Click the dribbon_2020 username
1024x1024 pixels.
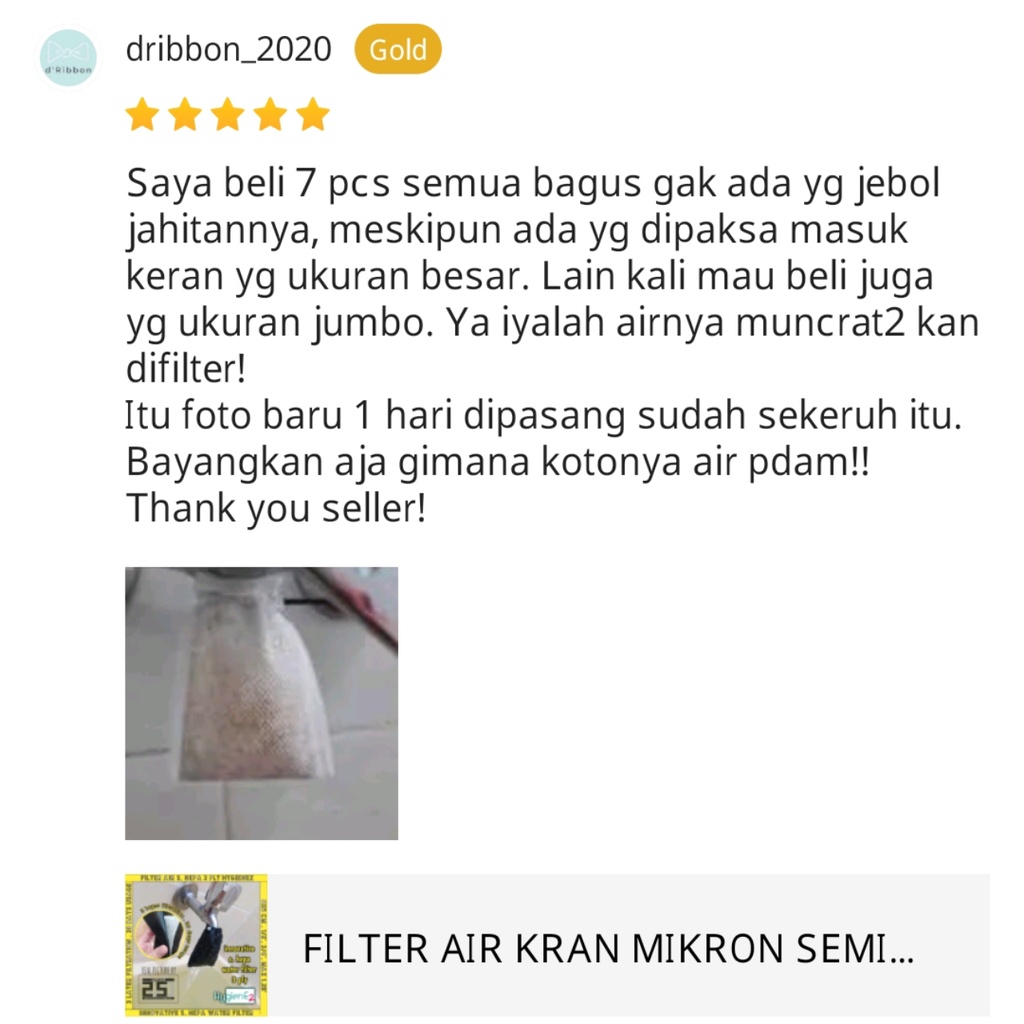pos(229,49)
